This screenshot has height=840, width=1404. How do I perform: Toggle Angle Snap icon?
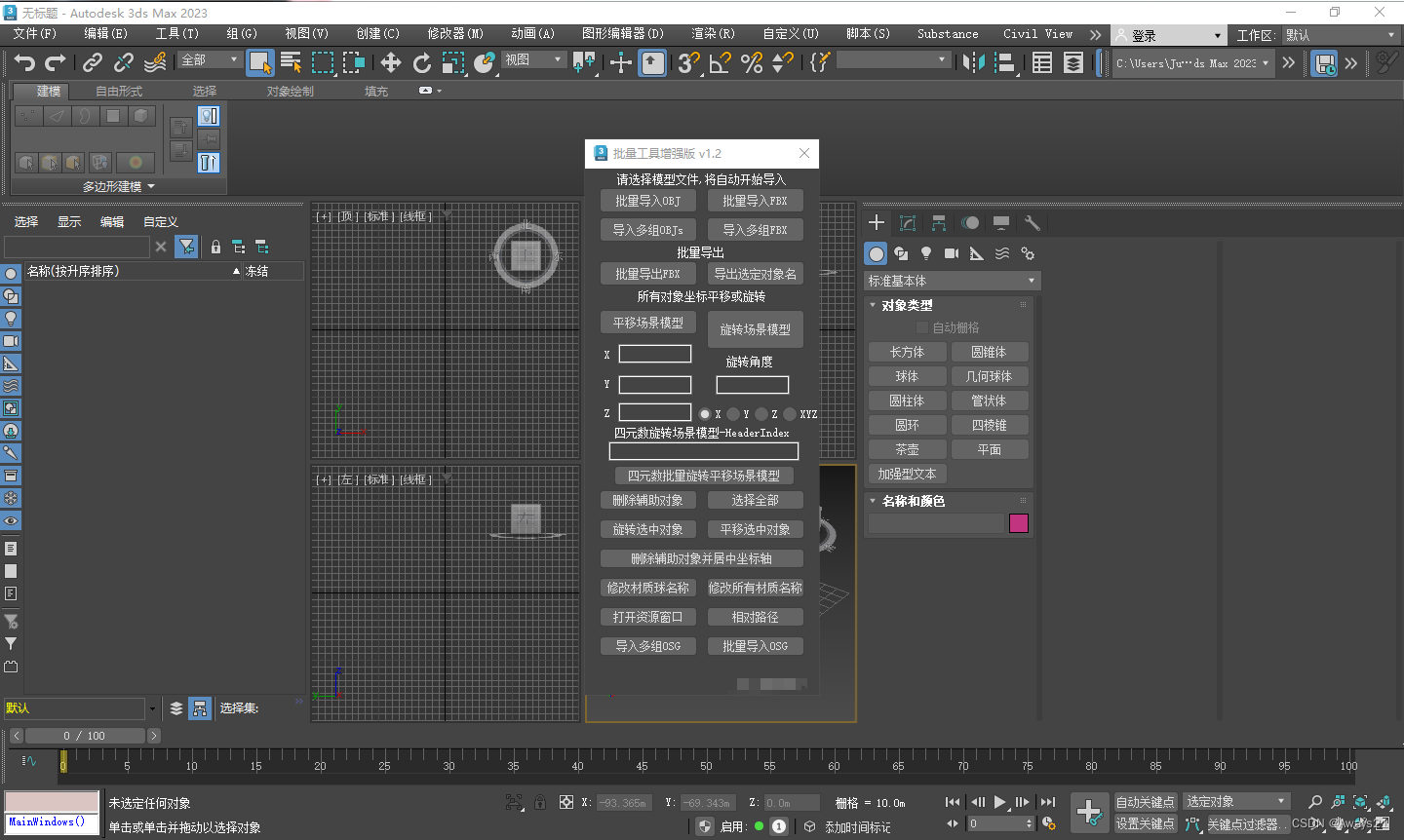[x=721, y=63]
